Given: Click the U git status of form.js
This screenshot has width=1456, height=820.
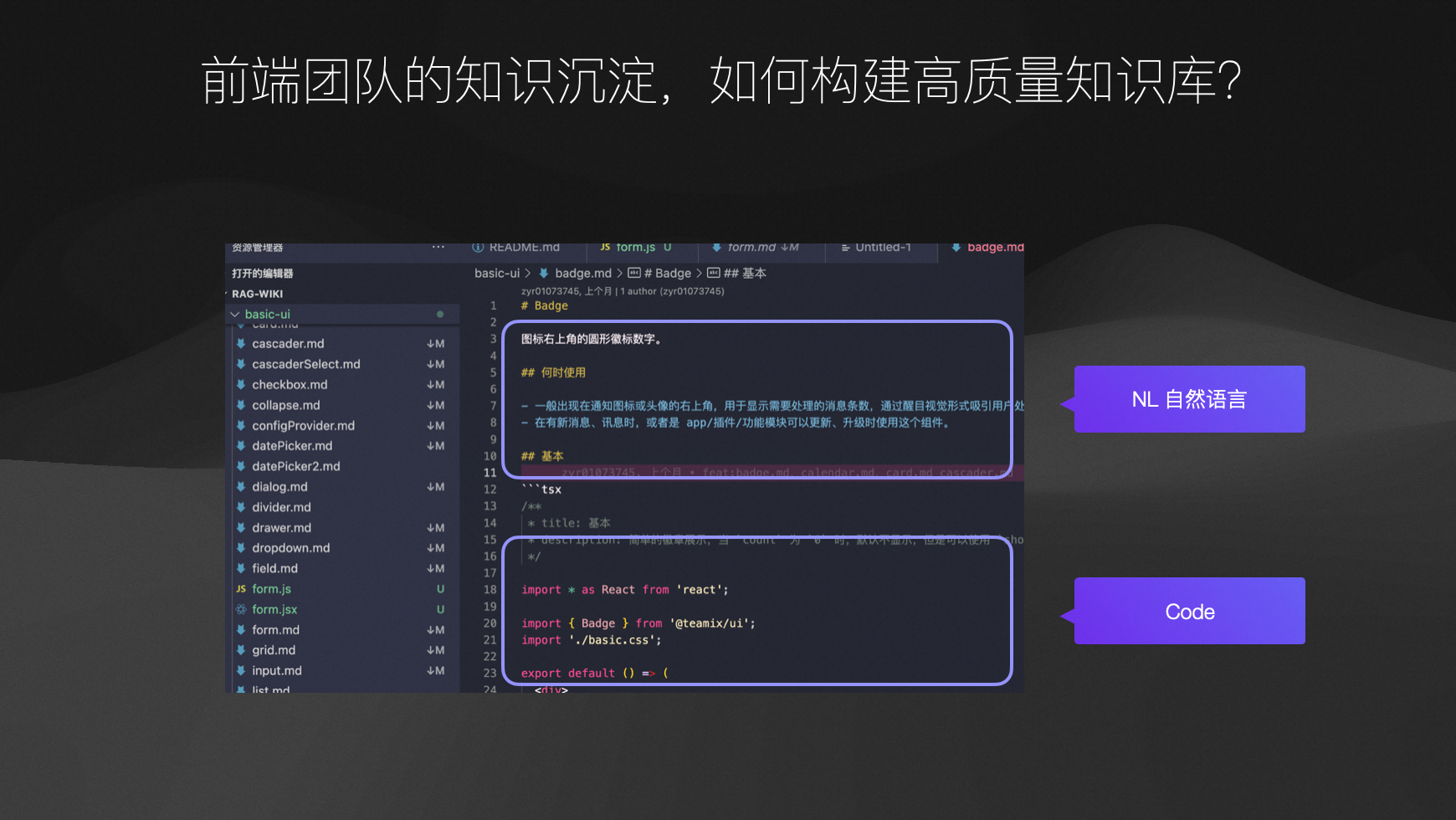Looking at the screenshot, I should [x=441, y=589].
